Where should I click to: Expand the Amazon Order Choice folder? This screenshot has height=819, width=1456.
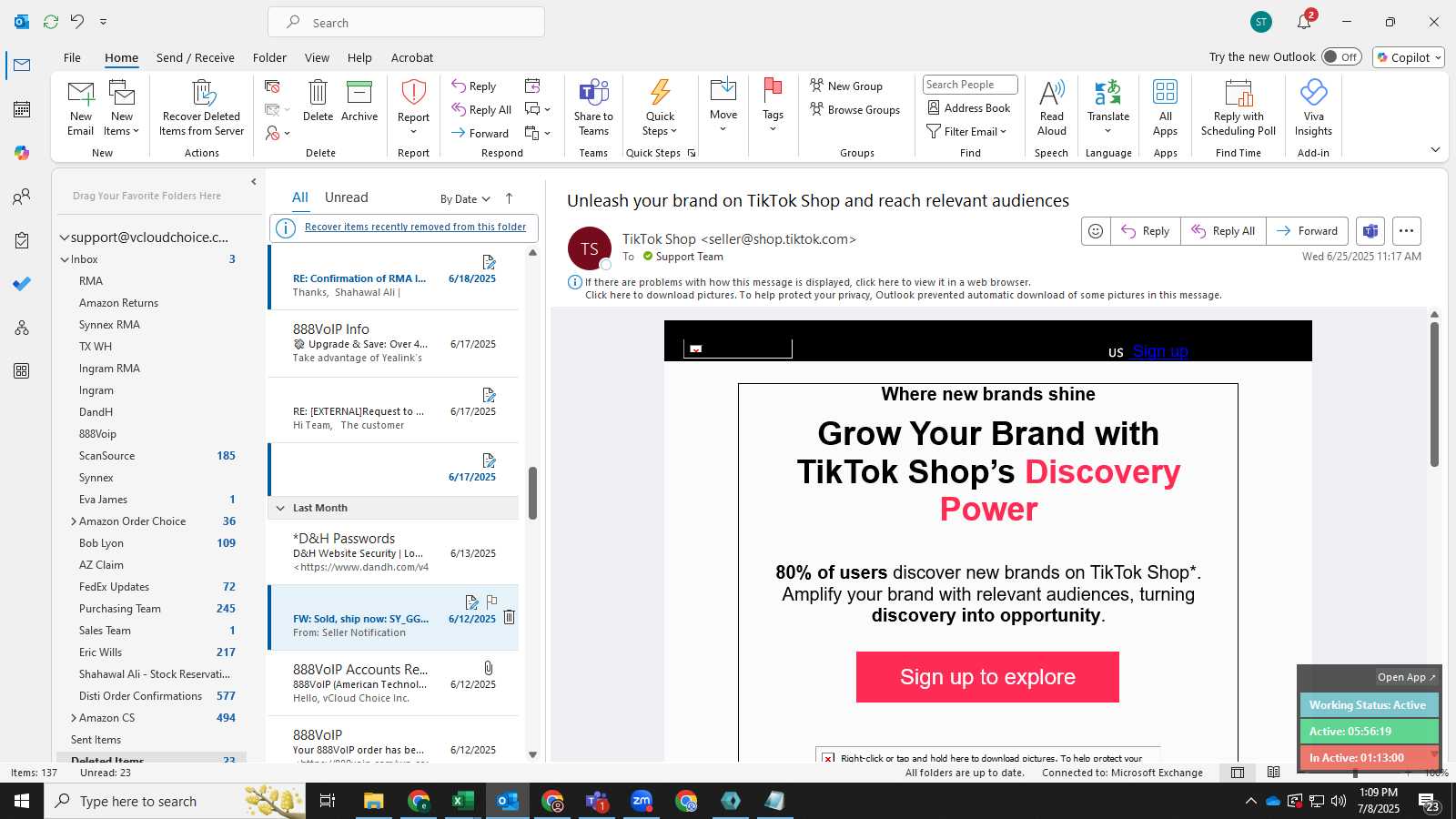click(74, 521)
